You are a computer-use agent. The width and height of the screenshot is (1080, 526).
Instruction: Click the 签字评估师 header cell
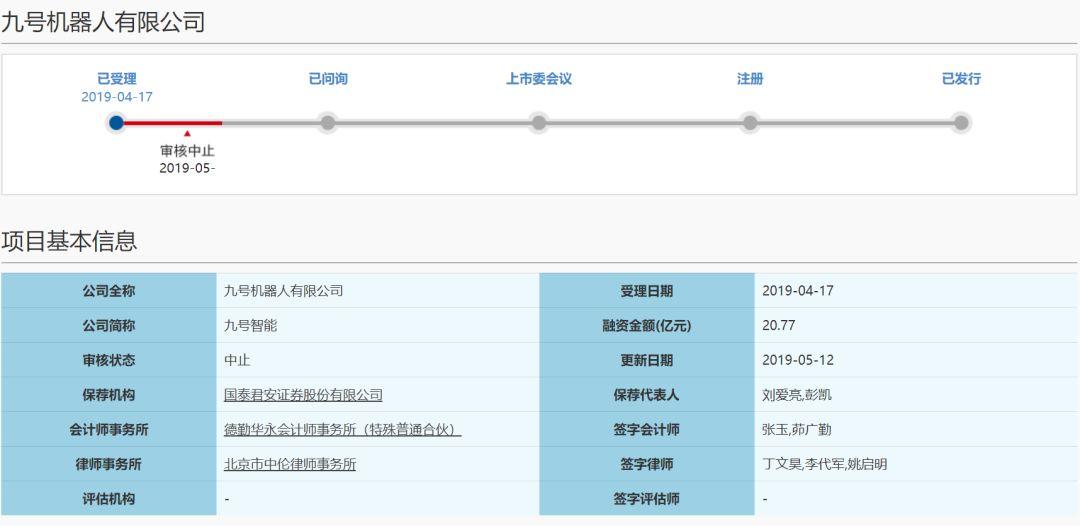pyautogui.click(x=647, y=499)
